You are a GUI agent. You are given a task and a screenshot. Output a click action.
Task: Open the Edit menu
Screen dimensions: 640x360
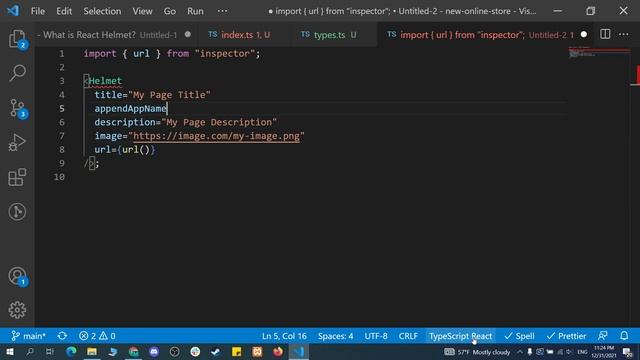64,11
